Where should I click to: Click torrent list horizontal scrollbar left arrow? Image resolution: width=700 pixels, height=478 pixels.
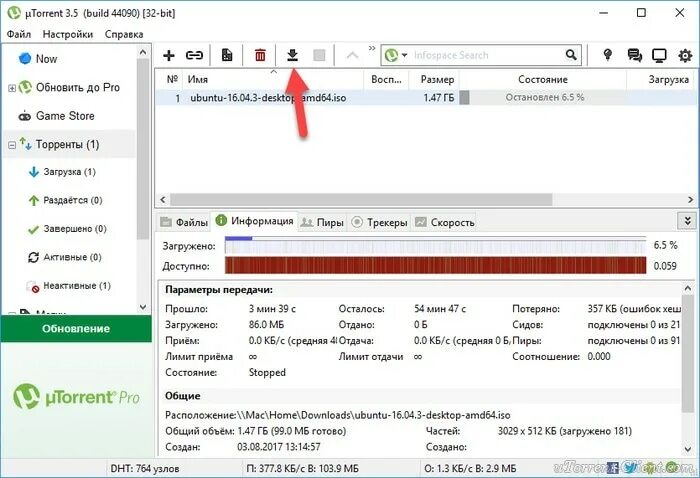coord(163,200)
